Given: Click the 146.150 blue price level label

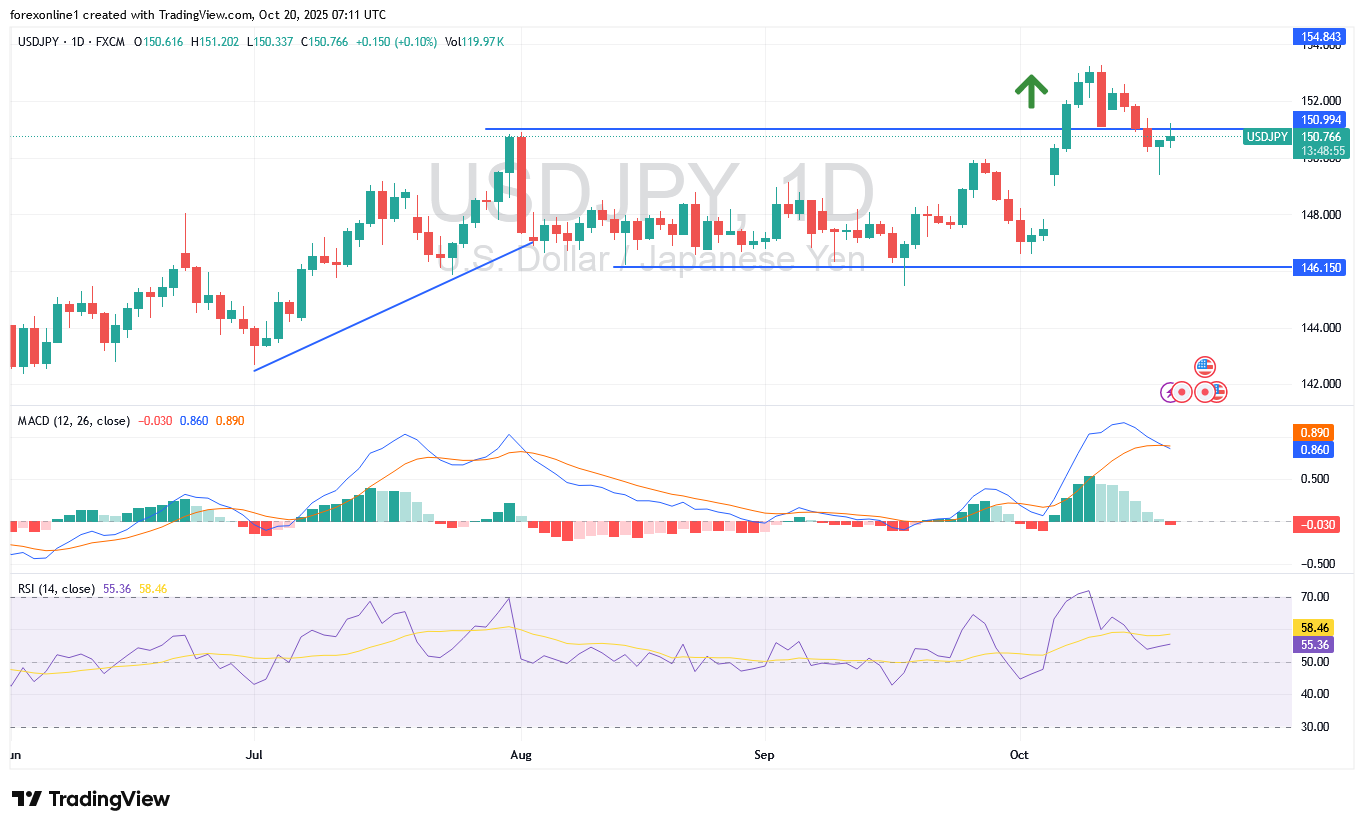Looking at the screenshot, I should click(1320, 267).
